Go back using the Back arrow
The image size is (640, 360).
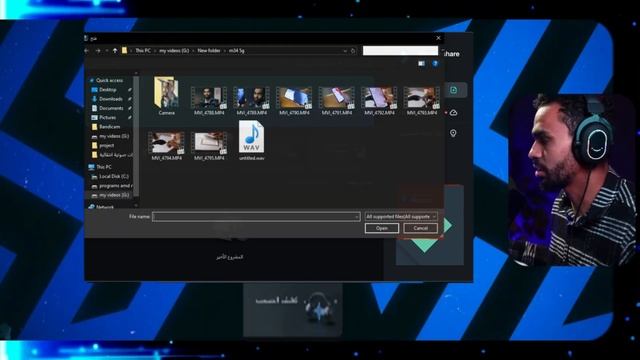click(x=87, y=51)
